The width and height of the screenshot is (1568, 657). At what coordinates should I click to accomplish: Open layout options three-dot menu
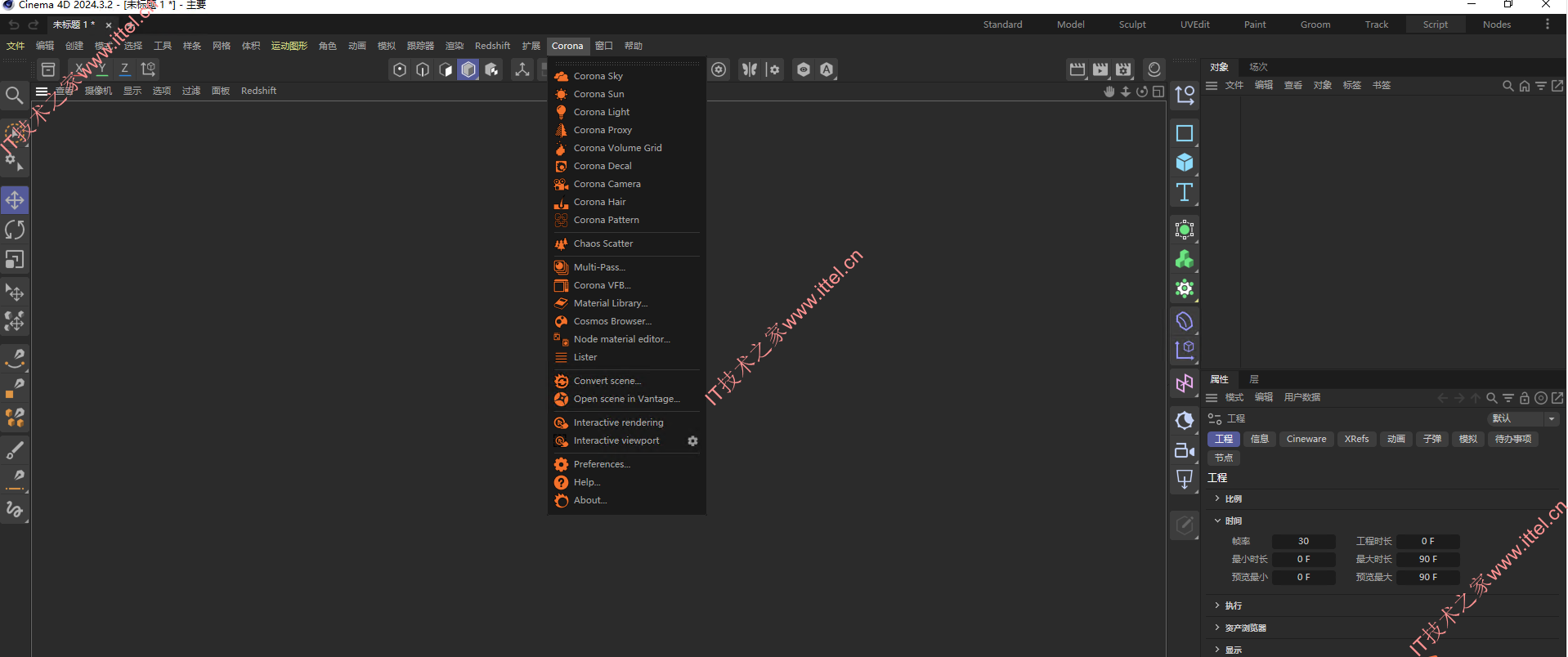[x=1547, y=25]
